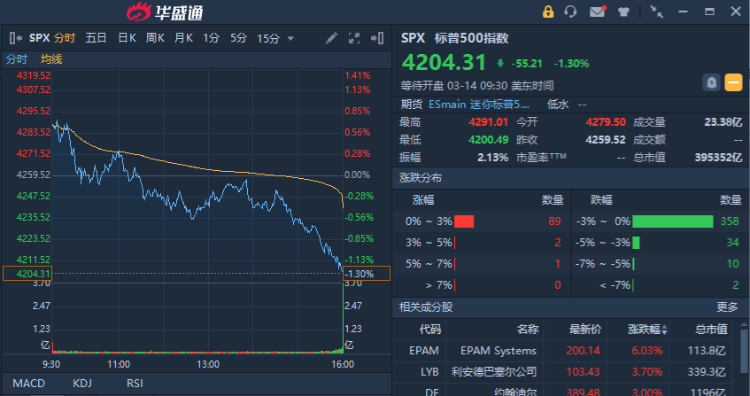Open the skin theme shirt icon
This screenshot has height=396, width=750.
point(623,12)
